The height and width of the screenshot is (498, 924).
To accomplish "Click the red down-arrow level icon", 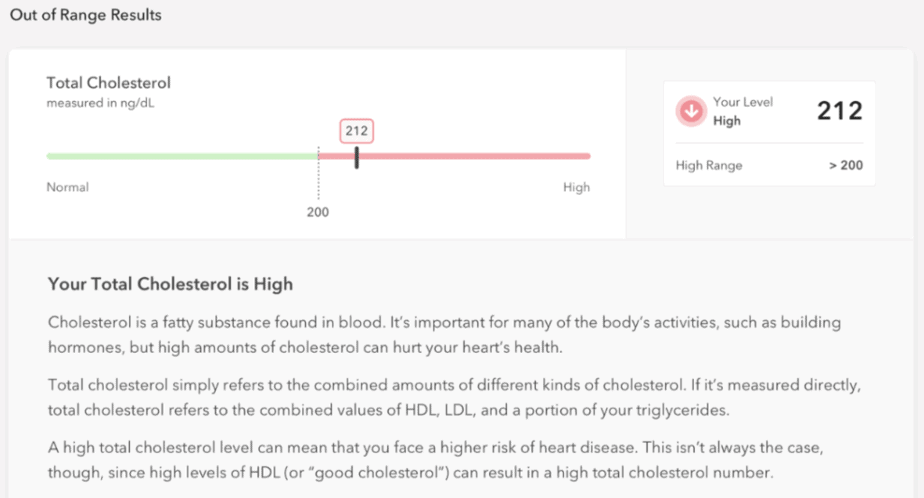I will click(691, 111).
